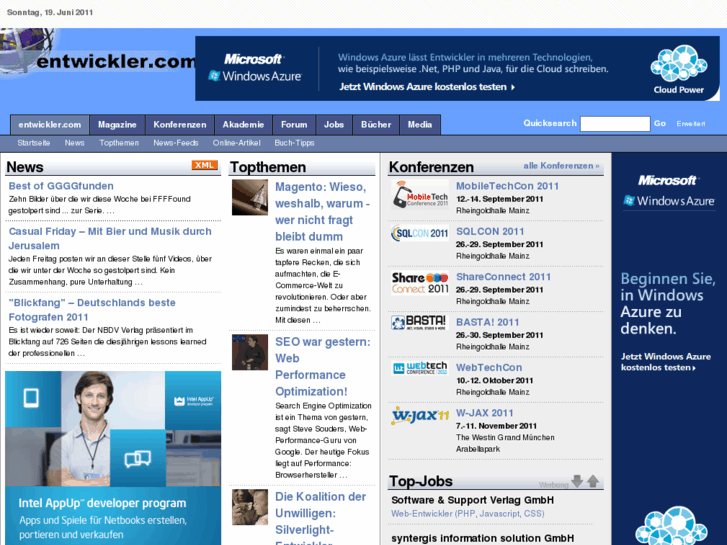Open the Magento Wieso weshalb warum headline
Image resolution: width=727 pixels, height=545 pixels.
point(323,212)
